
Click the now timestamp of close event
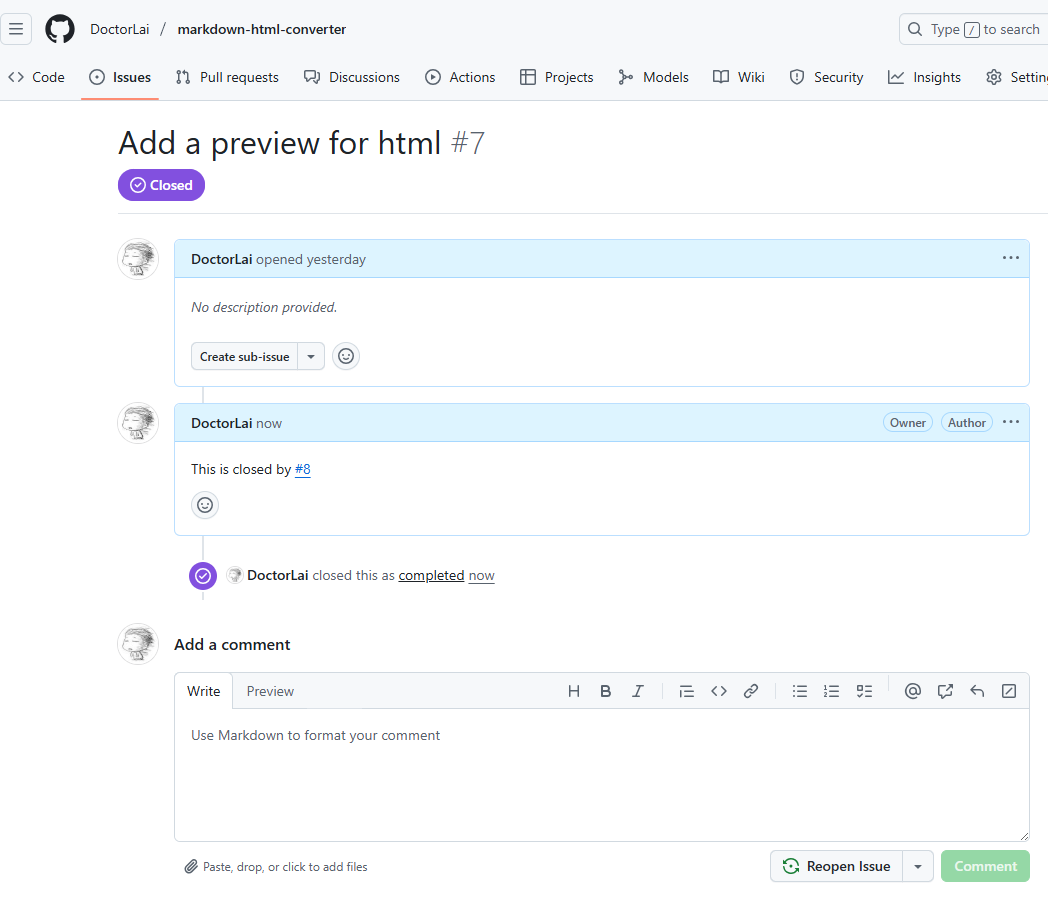tap(481, 575)
